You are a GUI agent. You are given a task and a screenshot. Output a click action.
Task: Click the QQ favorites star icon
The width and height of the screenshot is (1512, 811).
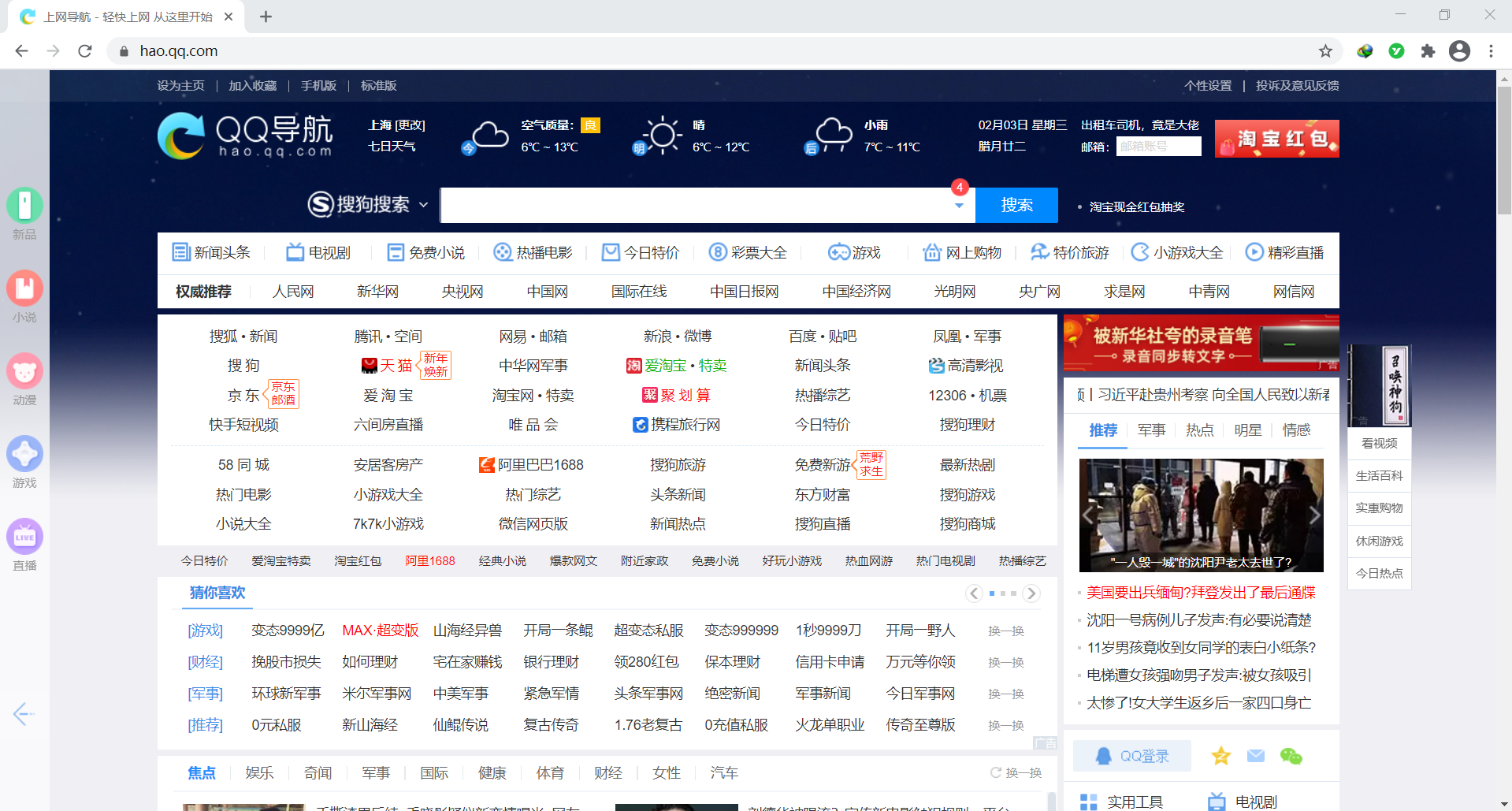1221,756
